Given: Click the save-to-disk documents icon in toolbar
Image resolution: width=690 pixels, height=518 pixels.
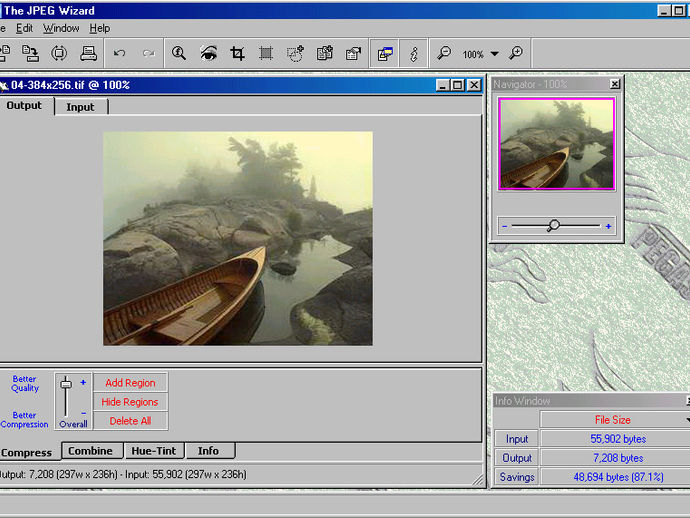Looking at the screenshot, I should click(30, 53).
